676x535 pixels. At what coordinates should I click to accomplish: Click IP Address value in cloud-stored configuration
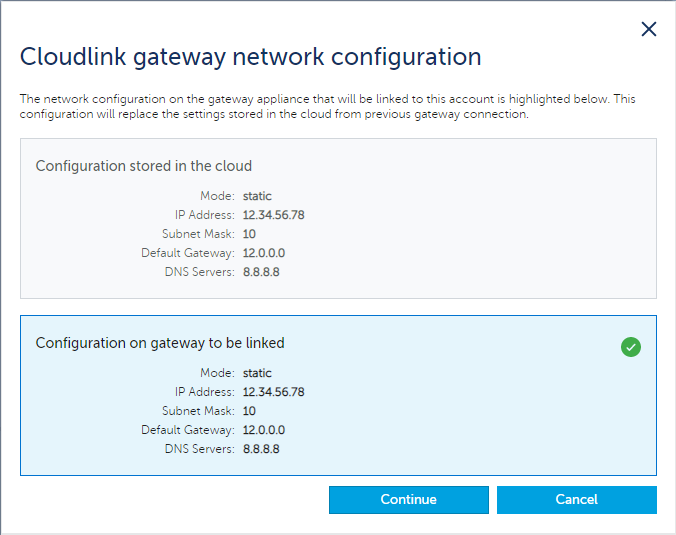[273, 215]
